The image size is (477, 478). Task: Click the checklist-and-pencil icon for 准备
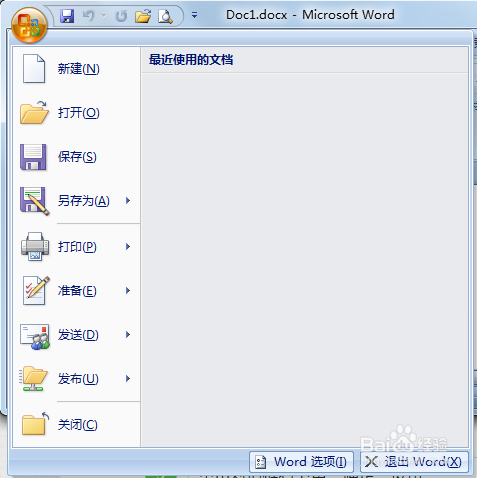36,290
